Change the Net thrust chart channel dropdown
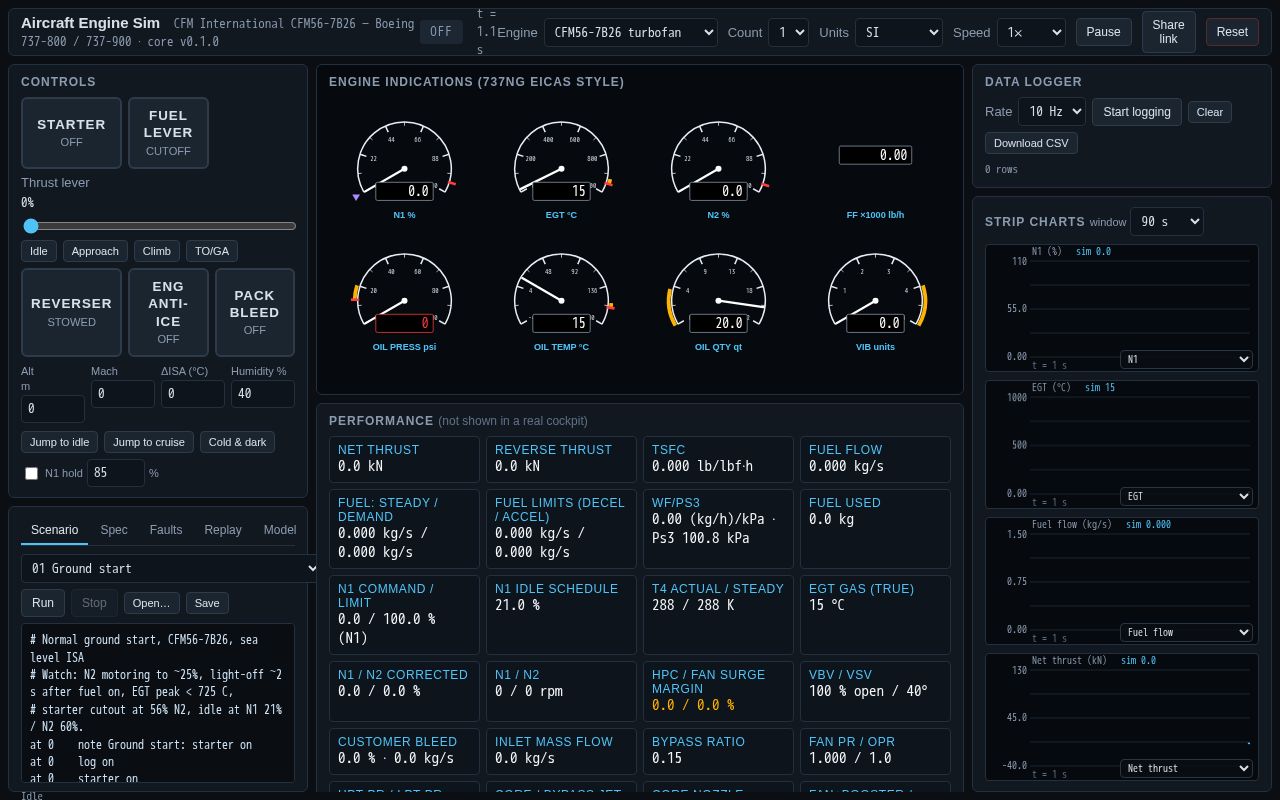 point(1186,768)
